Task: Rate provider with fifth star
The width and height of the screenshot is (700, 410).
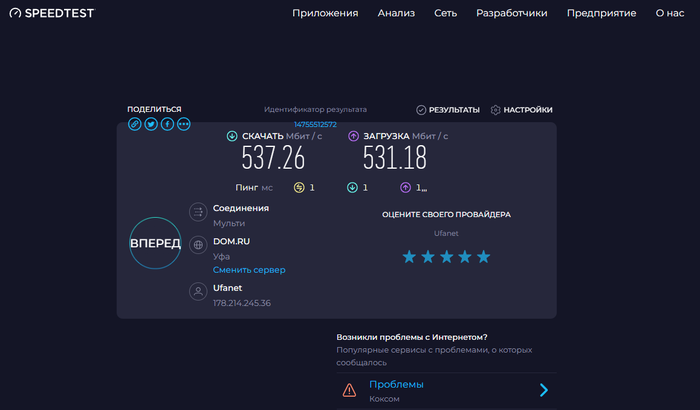Action: (x=483, y=257)
